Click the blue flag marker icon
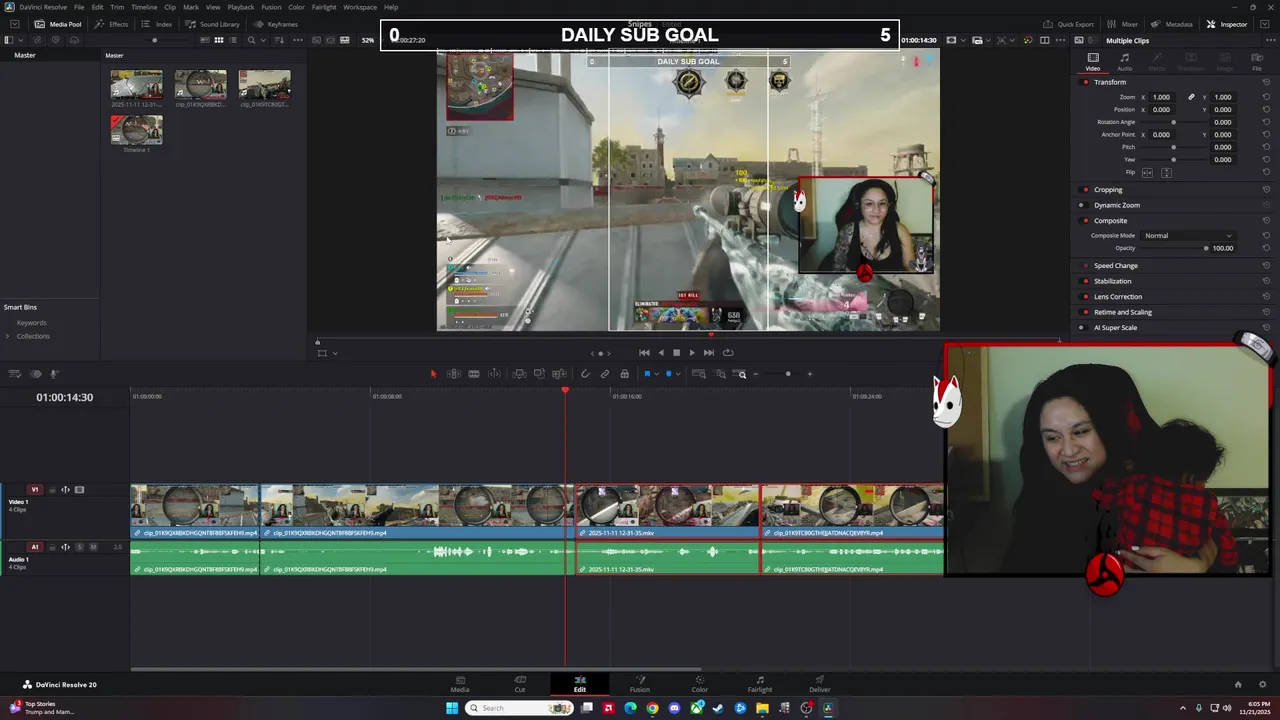This screenshot has height=720, width=1280. pyautogui.click(x=647, y=374)
